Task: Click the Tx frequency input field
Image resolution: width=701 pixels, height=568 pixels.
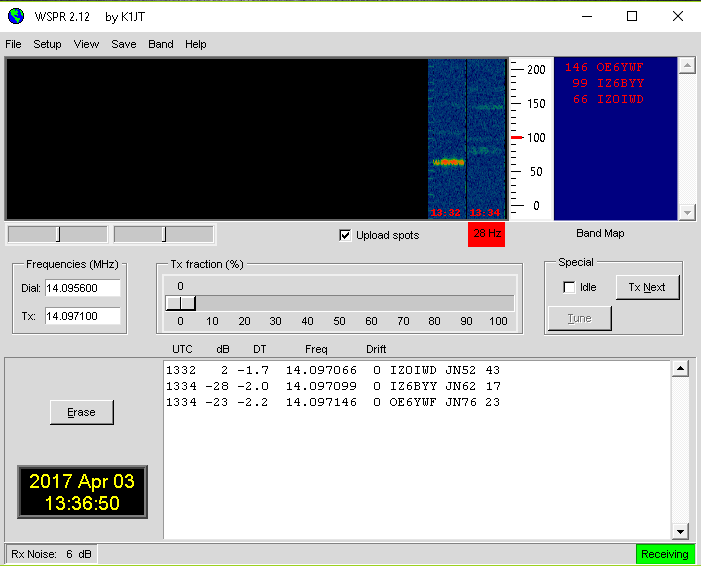Action: point(82,316)
